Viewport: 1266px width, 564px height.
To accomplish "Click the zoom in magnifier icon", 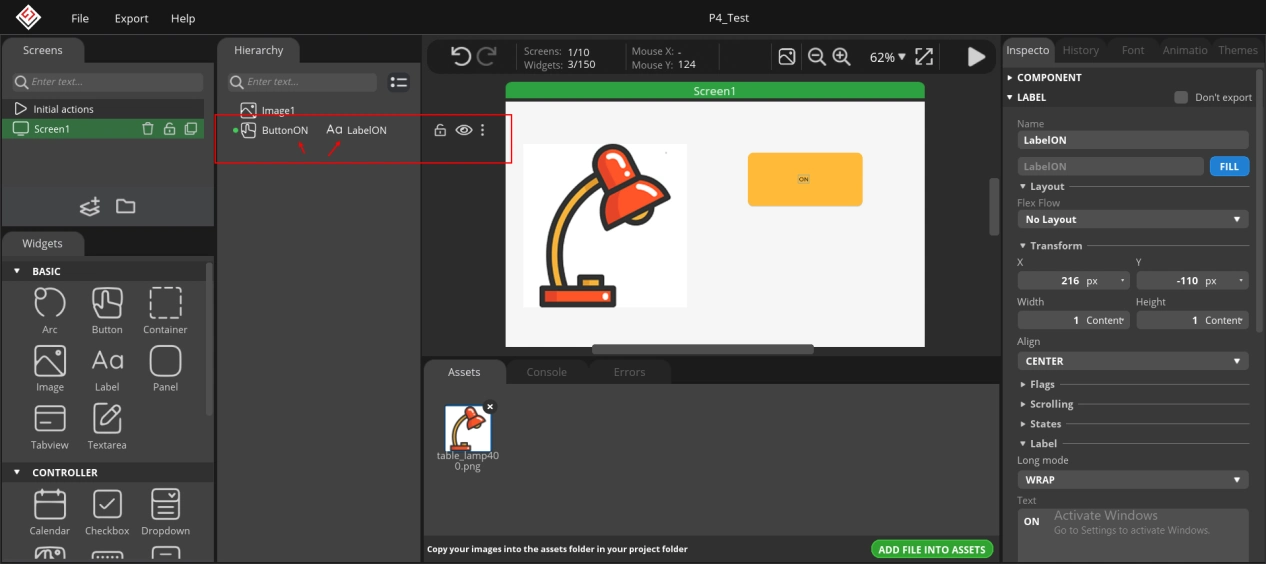I will [x=841, y=57].
